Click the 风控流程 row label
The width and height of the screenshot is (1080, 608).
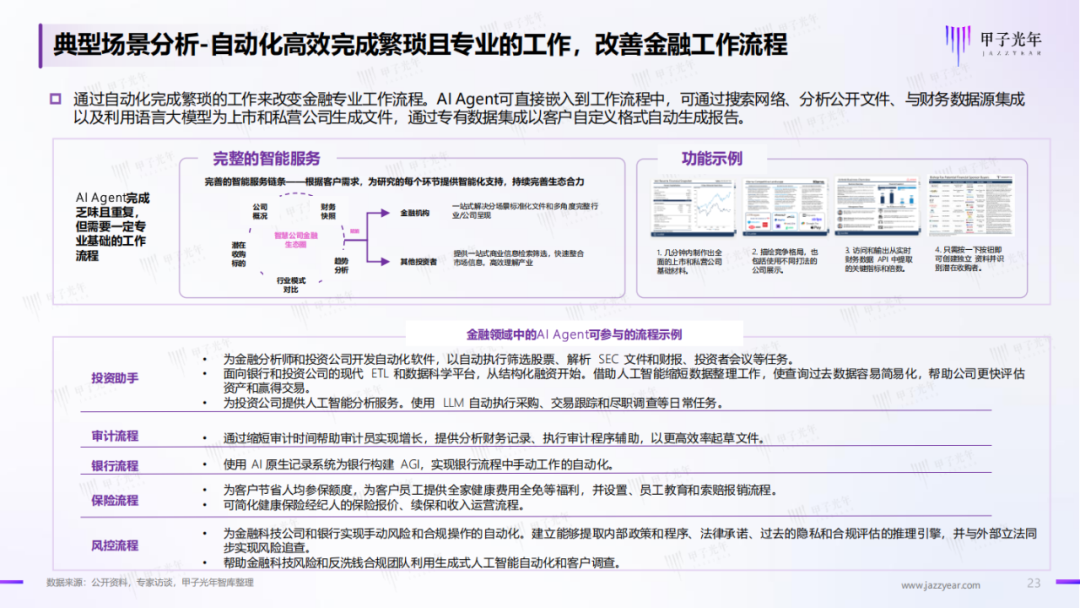114,545
